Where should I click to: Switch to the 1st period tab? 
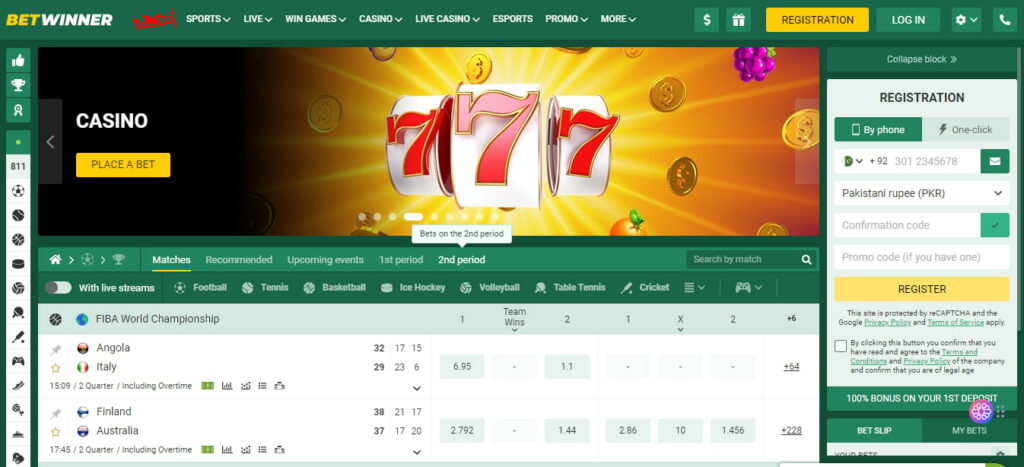point(400,259)
